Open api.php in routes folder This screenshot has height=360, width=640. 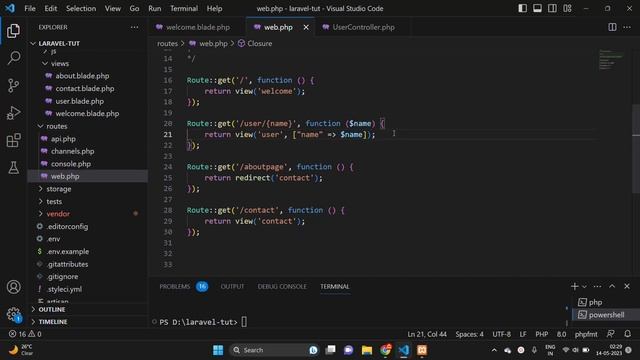[x=63, y=139]
